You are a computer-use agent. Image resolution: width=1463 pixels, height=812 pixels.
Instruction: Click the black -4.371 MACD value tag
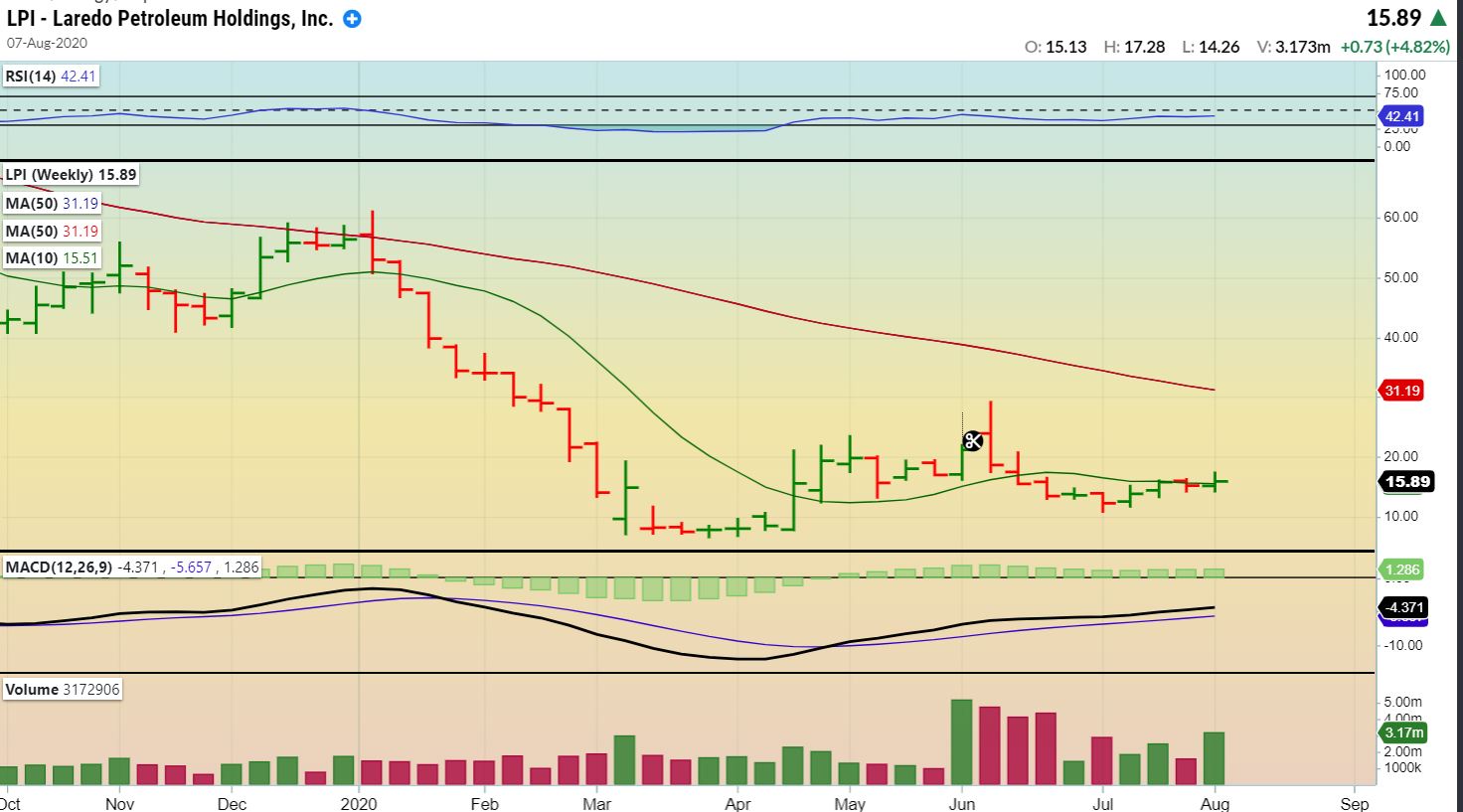pos(1402,607)
